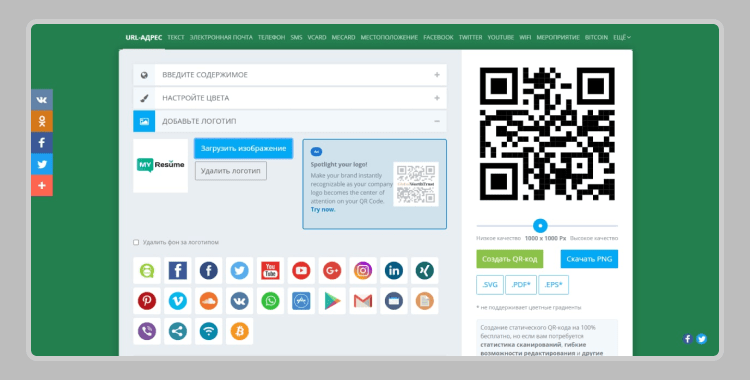Click the green 'Создать QR-код' button

[x=510, y=259]
